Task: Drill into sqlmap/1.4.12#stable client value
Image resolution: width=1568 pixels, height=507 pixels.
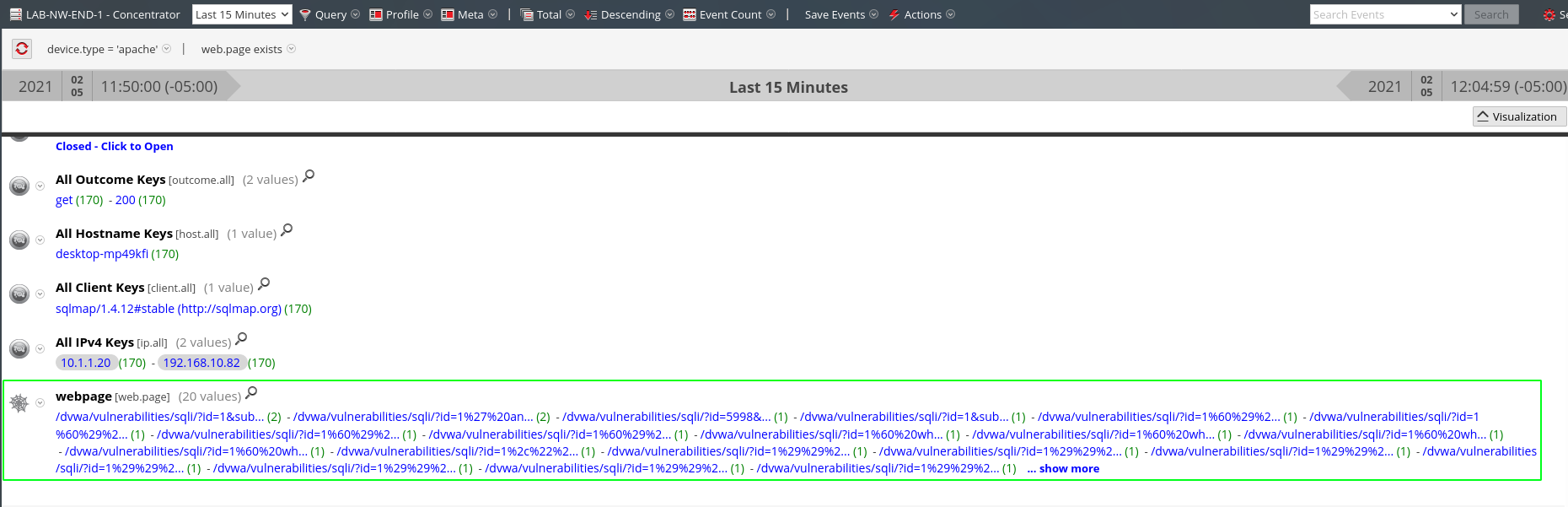Action: tap(169, 309)
